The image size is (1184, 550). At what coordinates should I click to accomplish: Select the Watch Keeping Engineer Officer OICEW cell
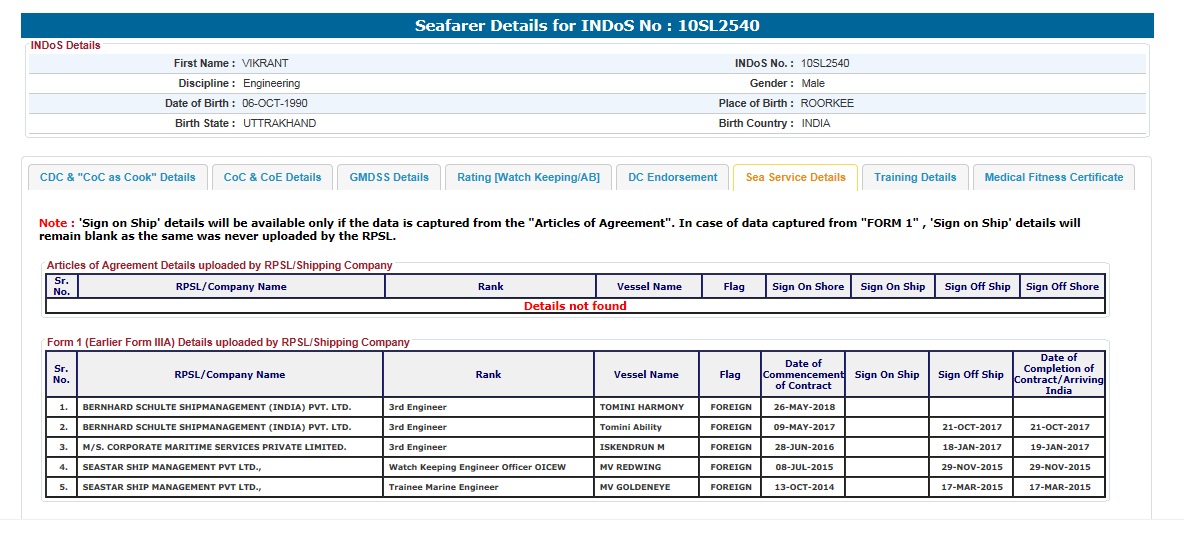tap(477, 467)
